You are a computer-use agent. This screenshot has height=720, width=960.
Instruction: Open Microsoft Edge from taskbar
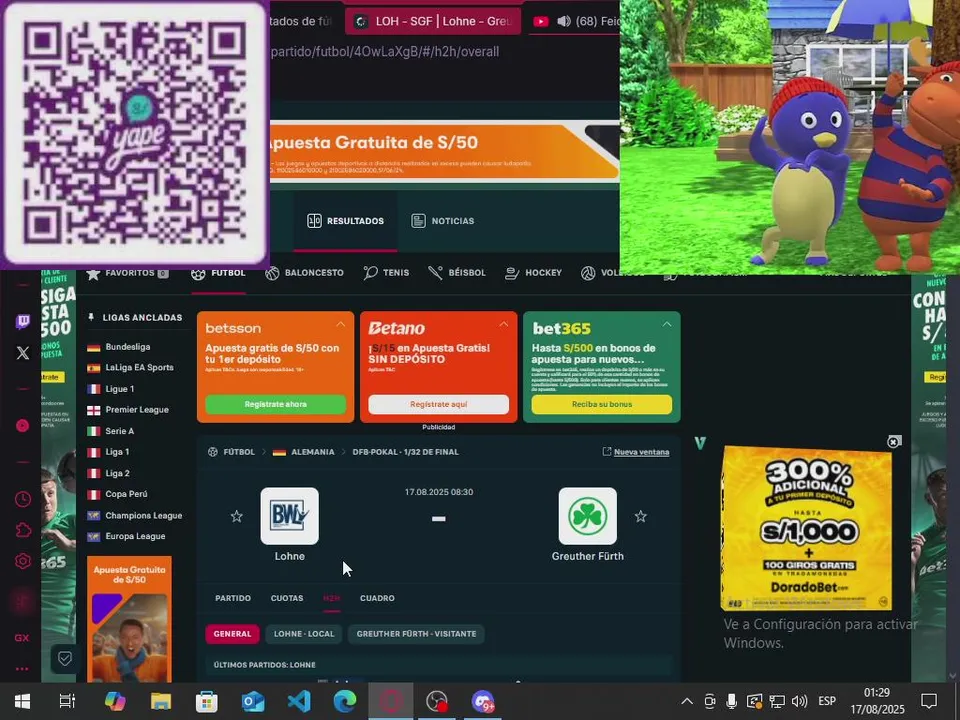click(x=345, y=701)
